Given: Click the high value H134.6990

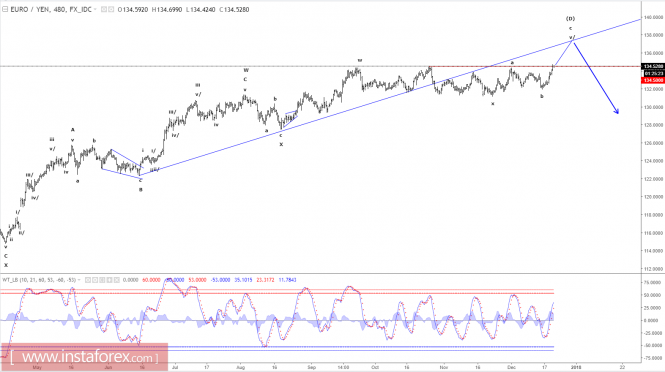Looking at the screenshot, I should tap(167, 9).
